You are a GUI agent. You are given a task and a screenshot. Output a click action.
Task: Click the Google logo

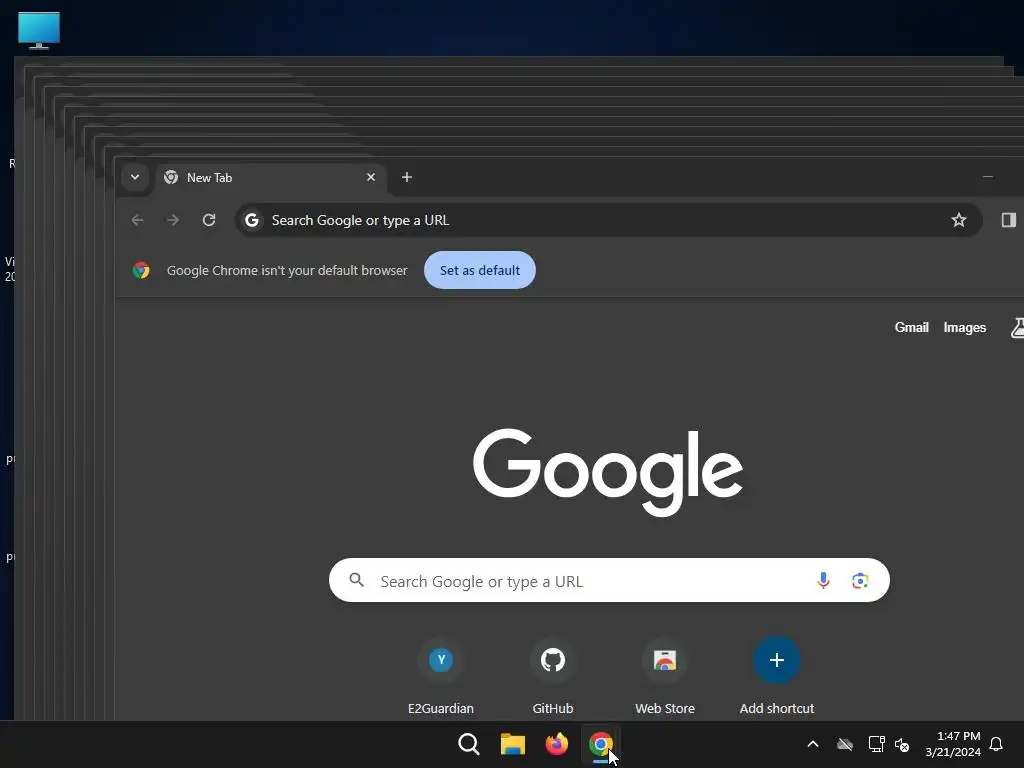(x=608, y=472)
